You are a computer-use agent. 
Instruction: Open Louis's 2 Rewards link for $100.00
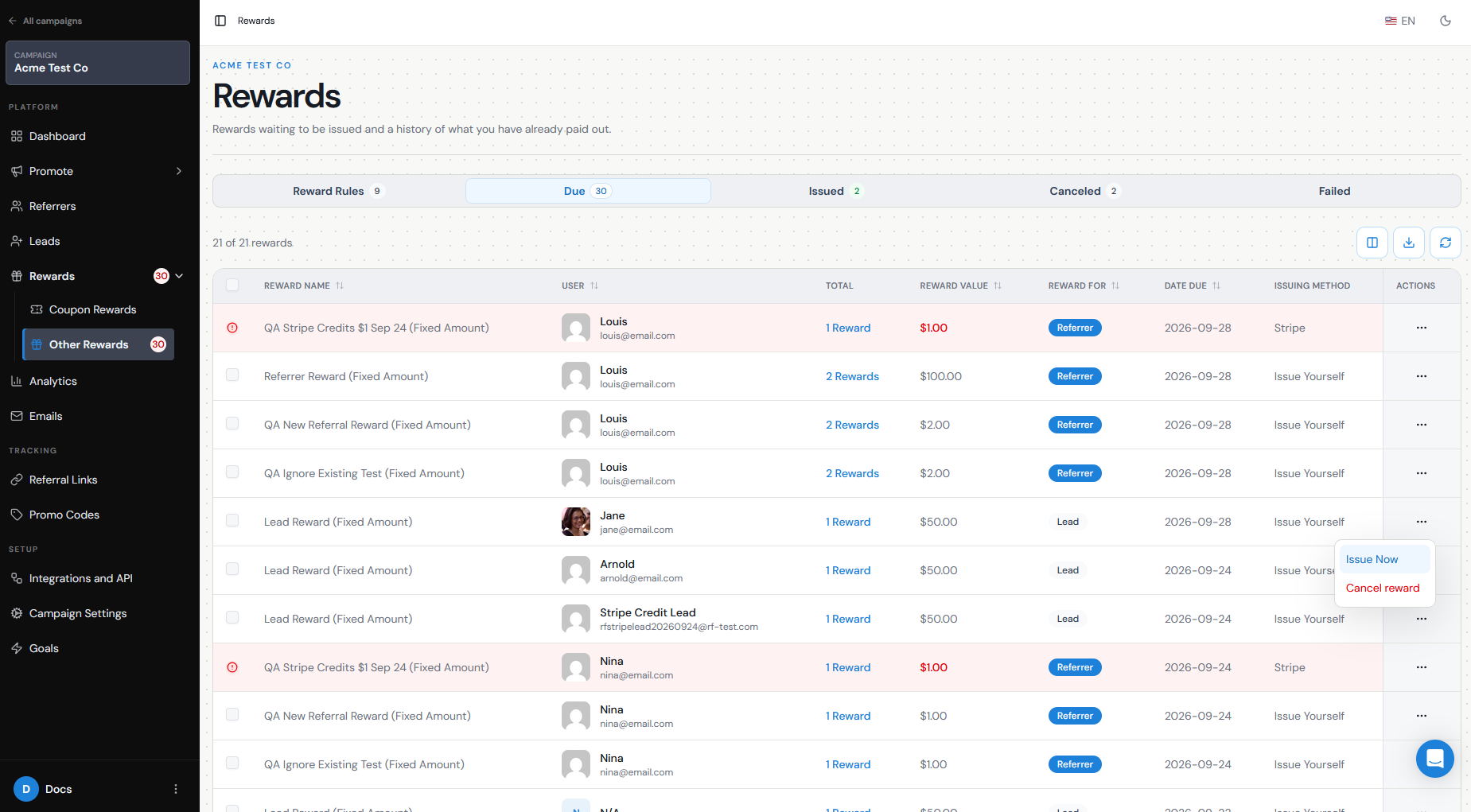coord(852,376)
